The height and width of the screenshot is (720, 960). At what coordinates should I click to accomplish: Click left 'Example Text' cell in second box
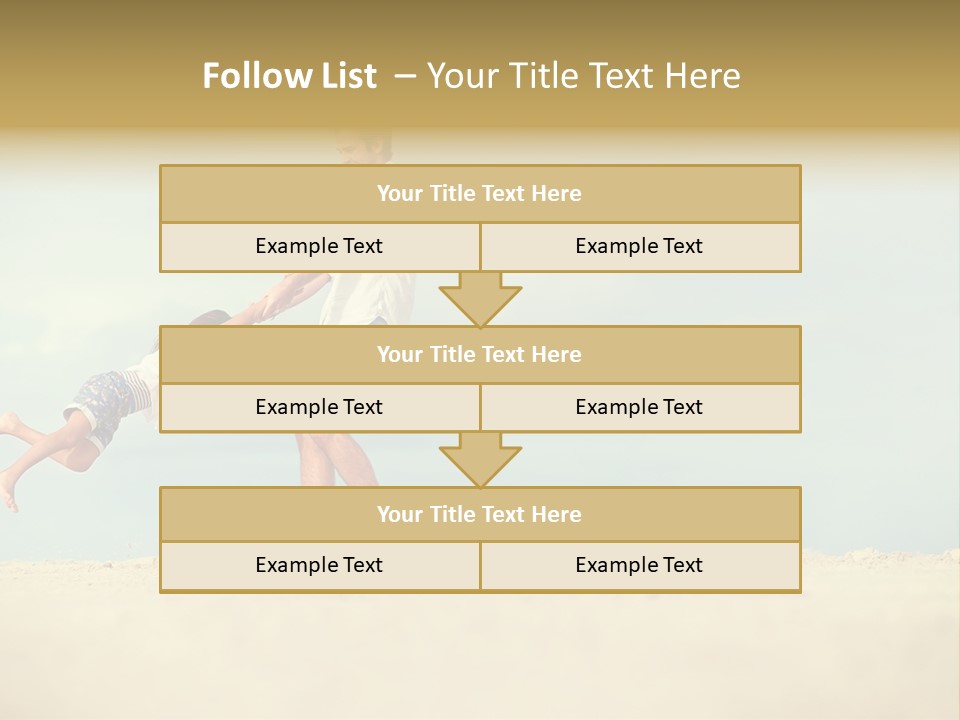click(x=320, y=408)
